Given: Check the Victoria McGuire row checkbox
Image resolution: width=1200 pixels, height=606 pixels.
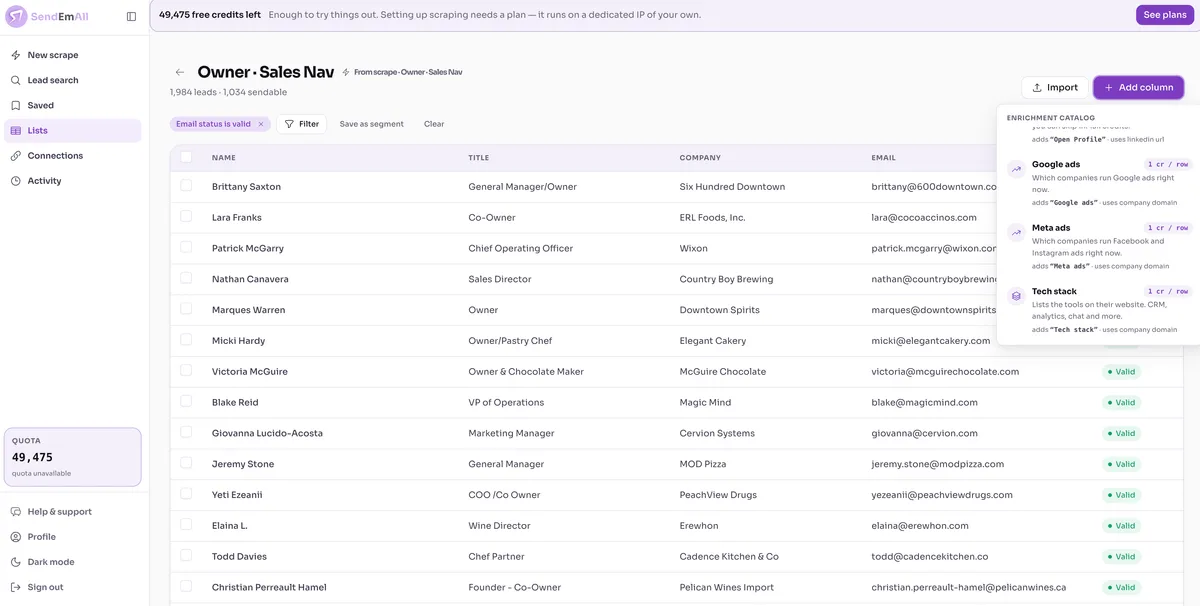Looking at the screenshot, I should pyautogui.click(x=186, y=371).
